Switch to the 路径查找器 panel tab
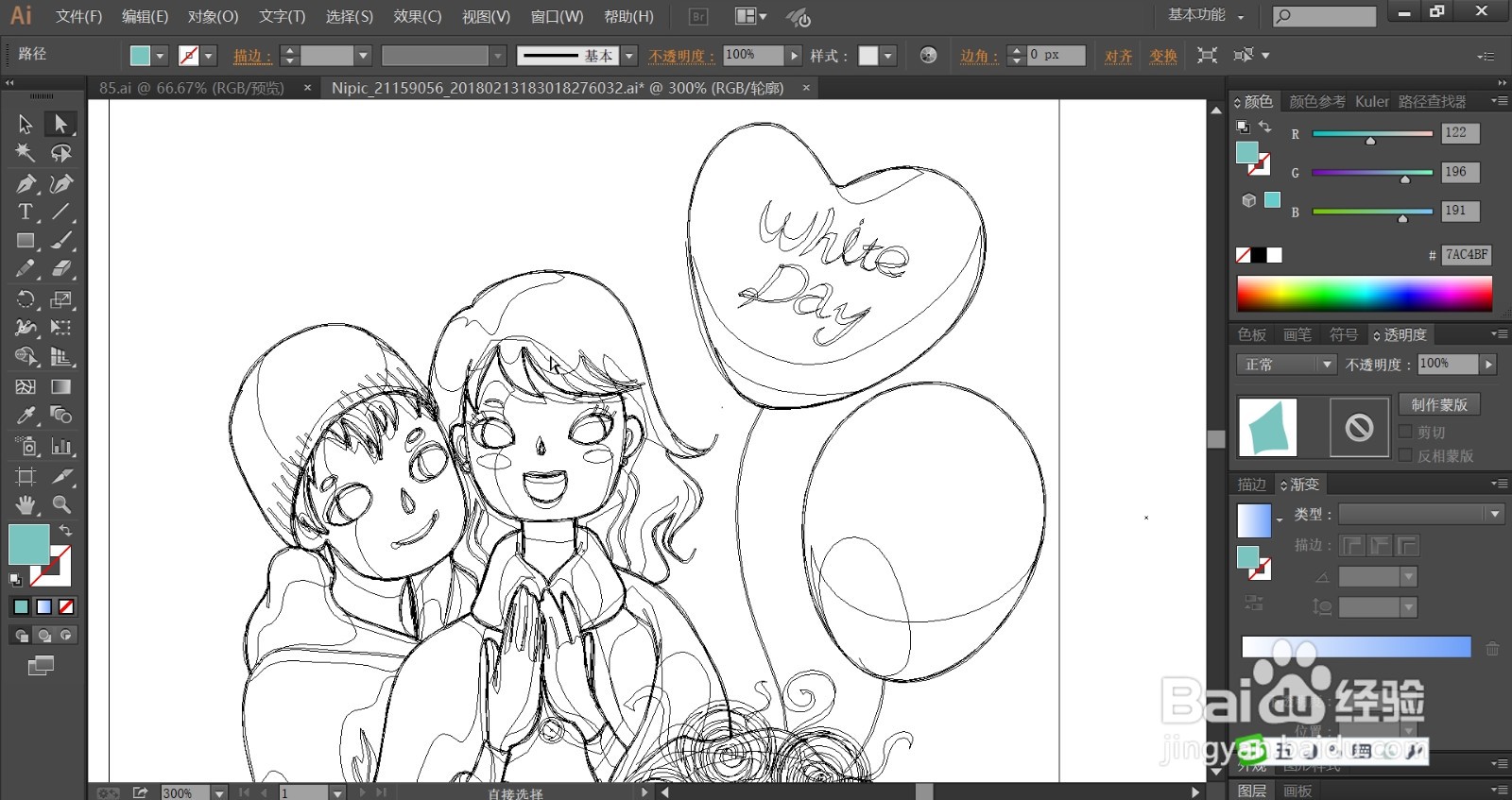 click(1432, 101)
